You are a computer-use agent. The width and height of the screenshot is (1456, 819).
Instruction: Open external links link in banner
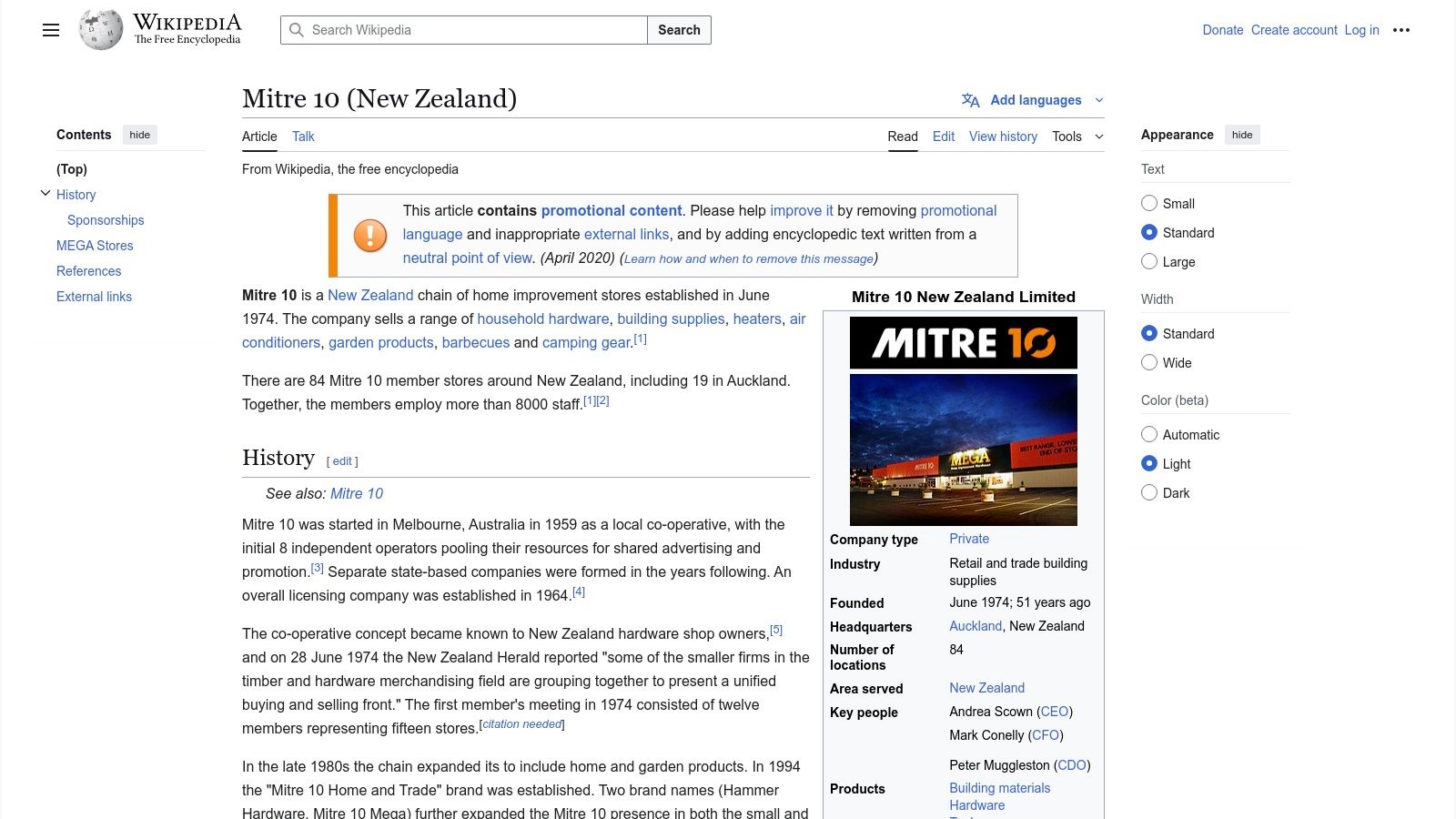(626, 234)
